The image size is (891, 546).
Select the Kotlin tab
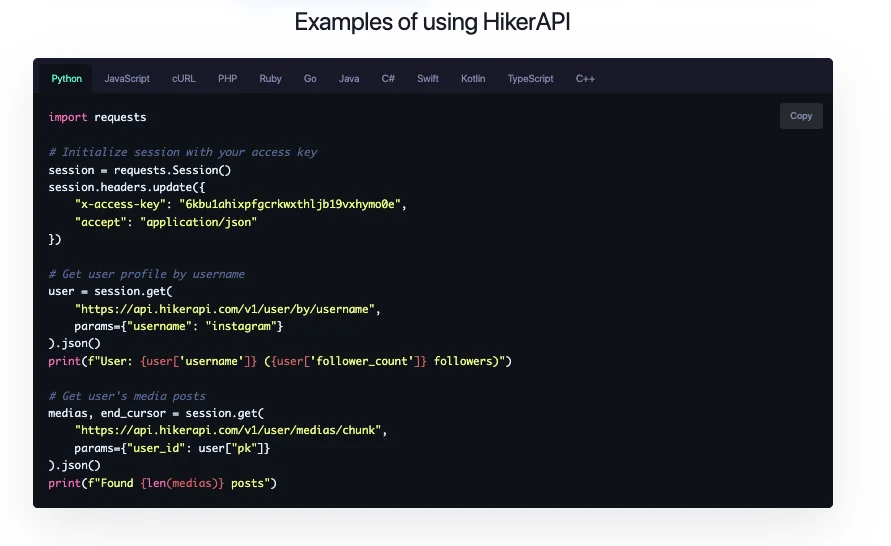(x=473, y=78)
